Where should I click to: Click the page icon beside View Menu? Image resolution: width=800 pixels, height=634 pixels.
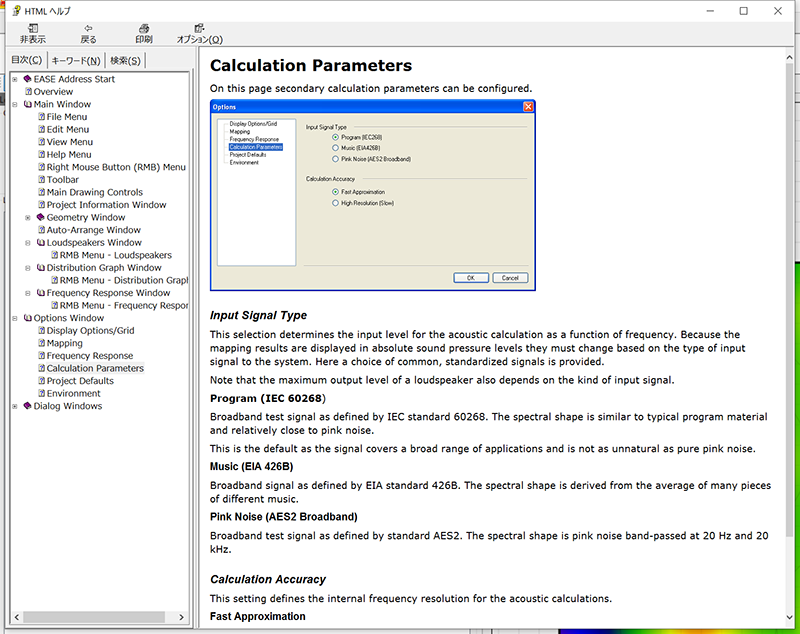(x=42, y=142)
